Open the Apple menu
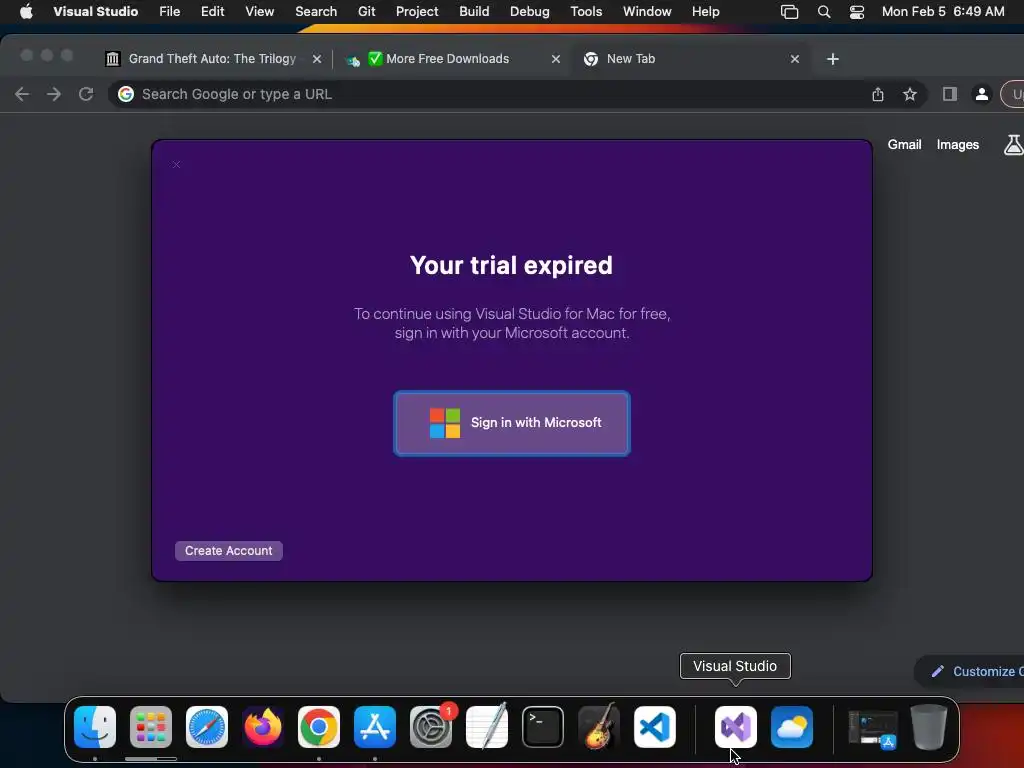Image resolution: width=1024 pixels, height=768 pixels. pos(26,12)
